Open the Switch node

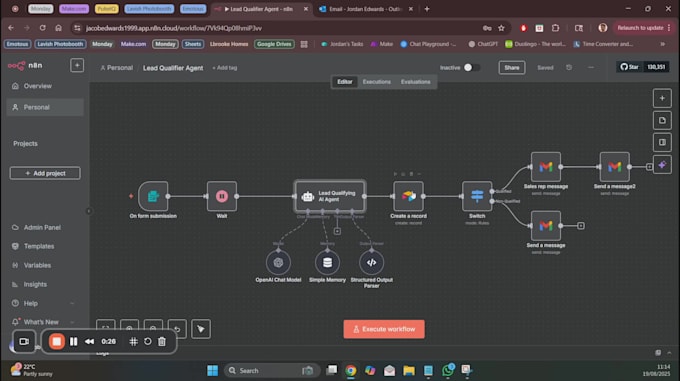477,196
